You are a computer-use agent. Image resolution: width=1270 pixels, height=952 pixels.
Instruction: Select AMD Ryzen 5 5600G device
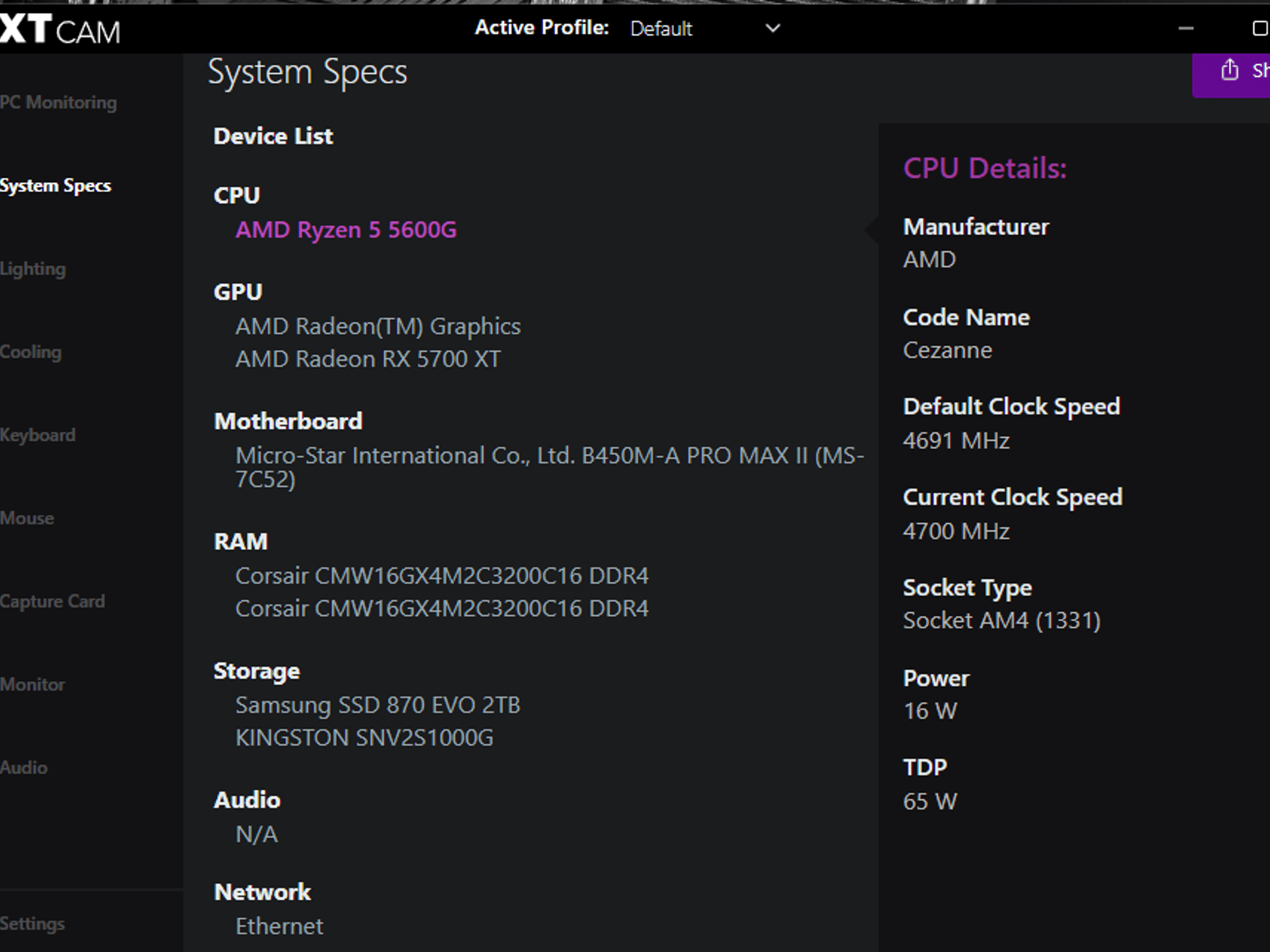(x=346, y=230)
